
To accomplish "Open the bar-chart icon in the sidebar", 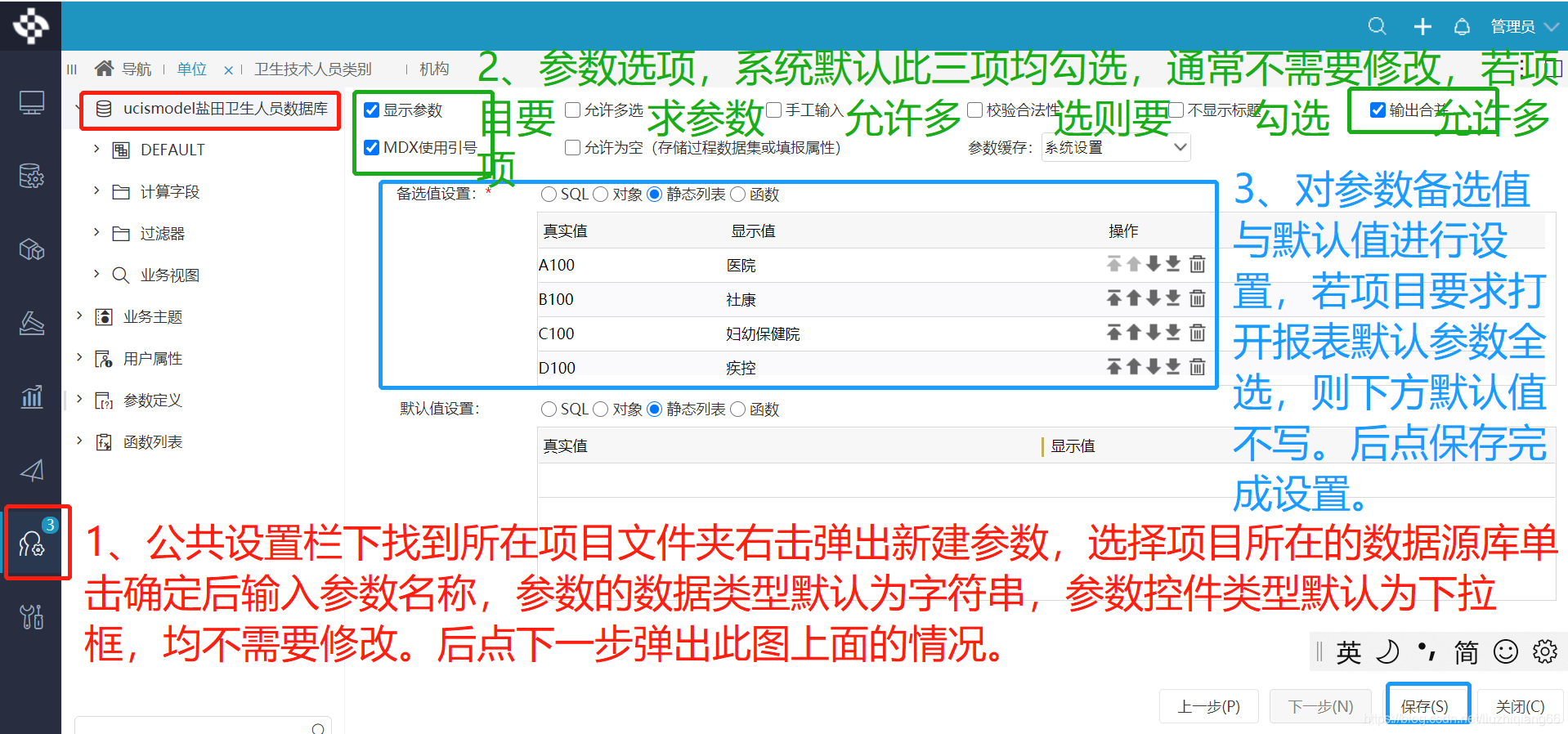I will click(31, 396).
